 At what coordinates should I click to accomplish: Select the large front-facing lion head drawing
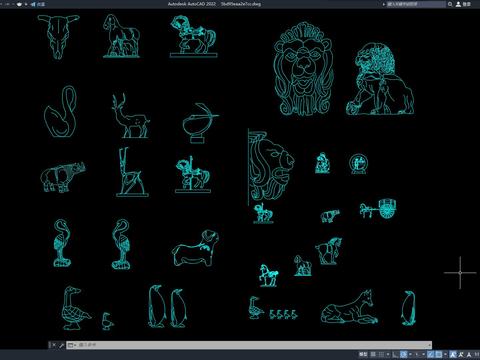pyautogui.click(x=303, y=69)
